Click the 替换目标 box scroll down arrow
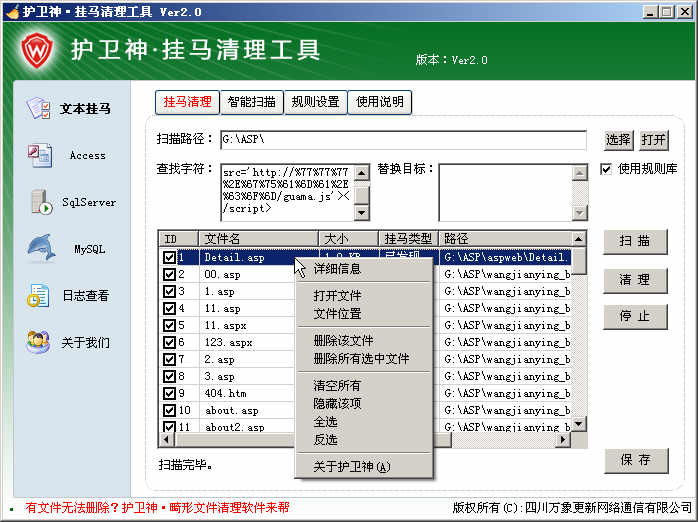Viewport: 698px width, 522px height. pyautogui.click(x=580, y=213)
